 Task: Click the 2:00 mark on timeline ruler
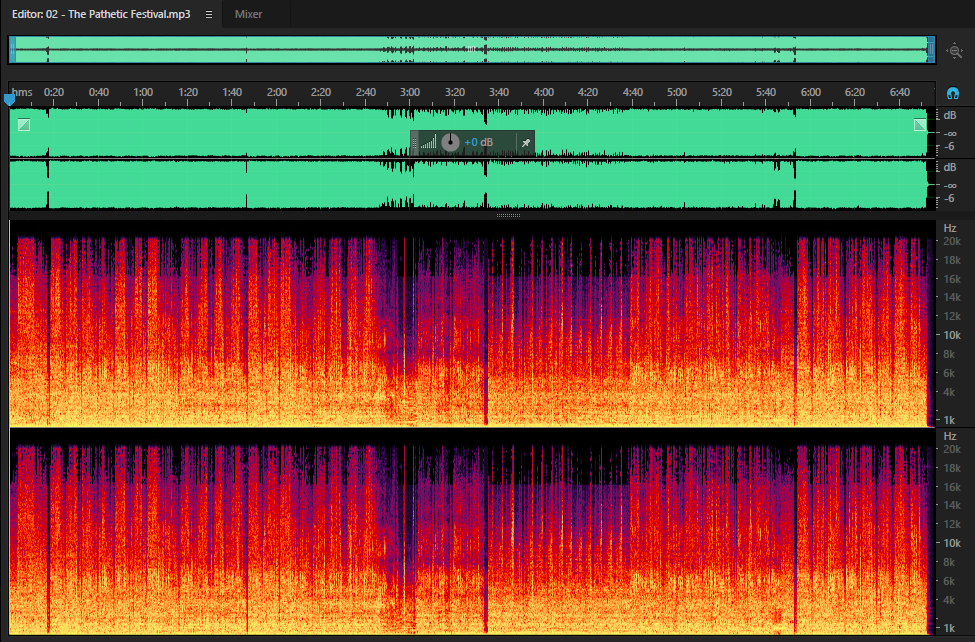(x=277, y=92)
